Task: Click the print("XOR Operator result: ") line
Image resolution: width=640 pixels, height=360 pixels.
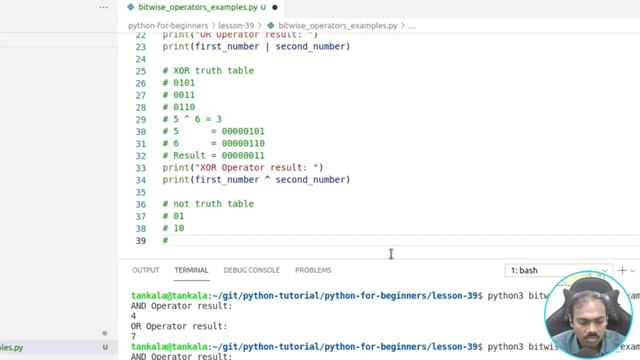Action: (243, 168)
